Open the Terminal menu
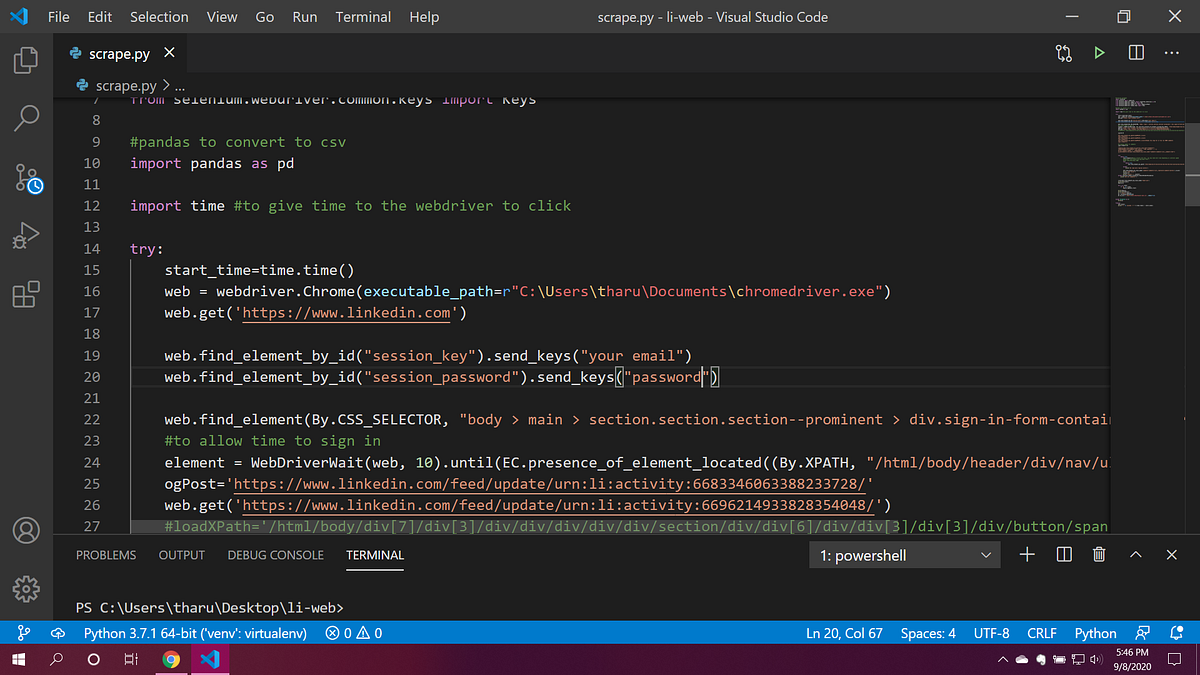Screen dimensions: 1200x675 coord(363,17)
